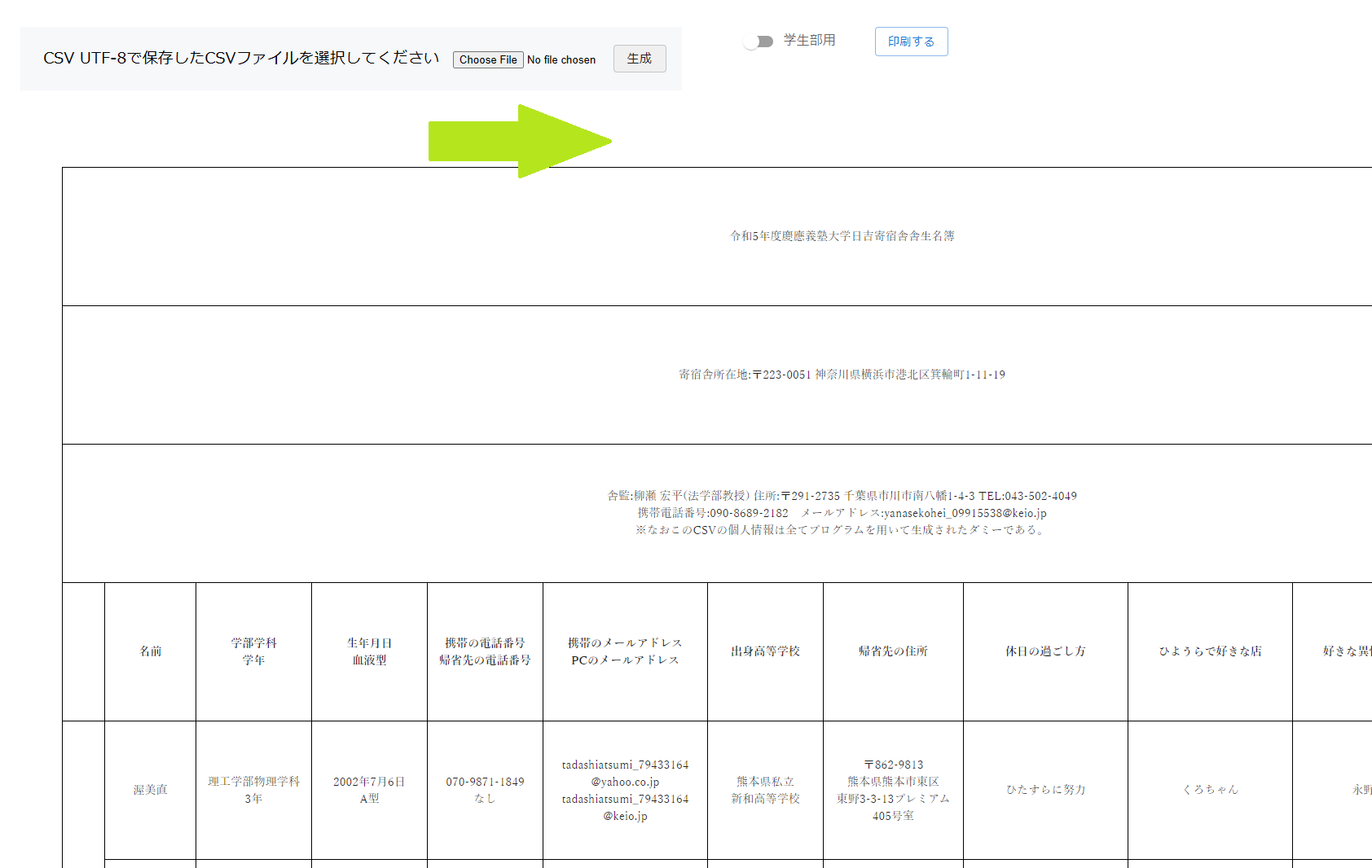This screenshot has width=1372, height=868.
Task: Click the 学部学科 学年 column header
Action: [x=254, y=651]
